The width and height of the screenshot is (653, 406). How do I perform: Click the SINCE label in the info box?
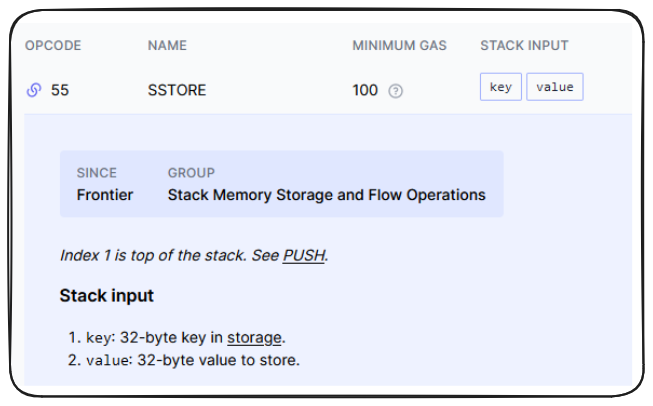(96, 173)
